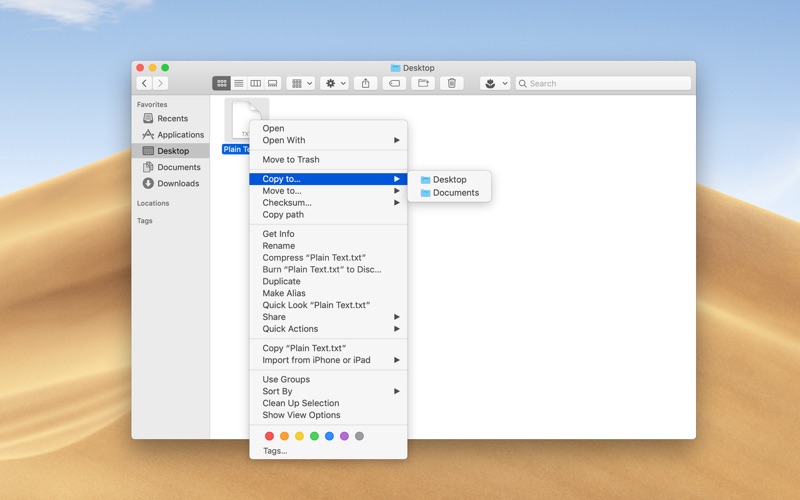This screenshot has width=800, height=500.
Task: Apply the orange tag color
Action: [284, 436]
